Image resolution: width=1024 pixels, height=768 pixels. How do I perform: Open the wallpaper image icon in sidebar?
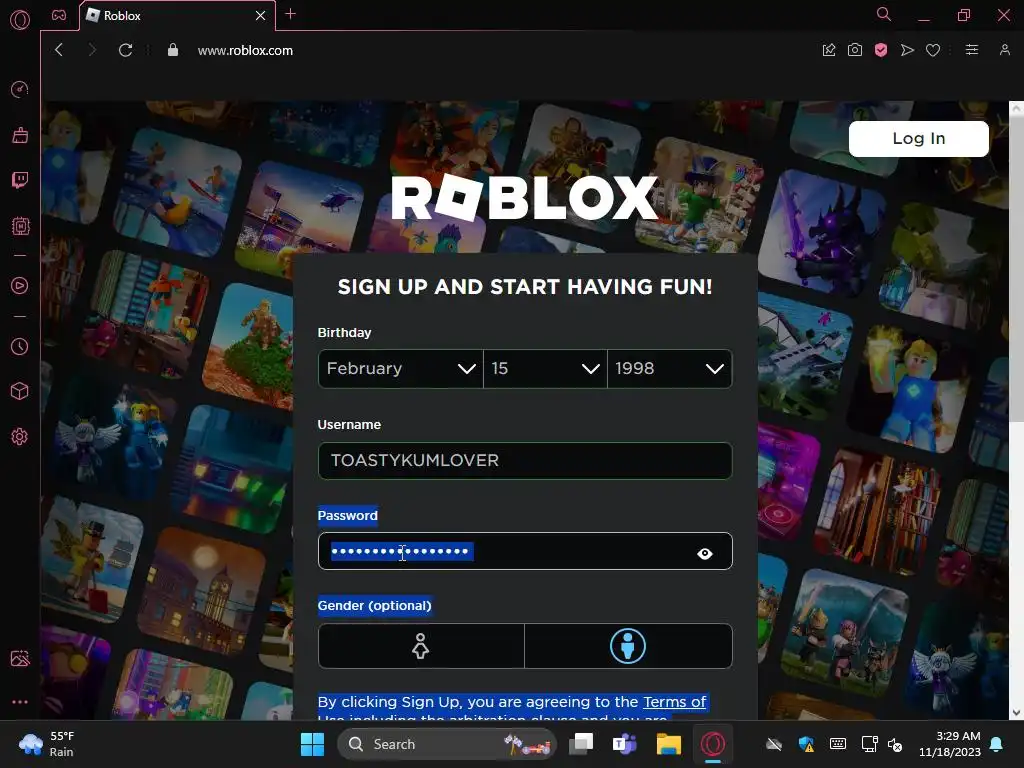click(x=20, y=658)
